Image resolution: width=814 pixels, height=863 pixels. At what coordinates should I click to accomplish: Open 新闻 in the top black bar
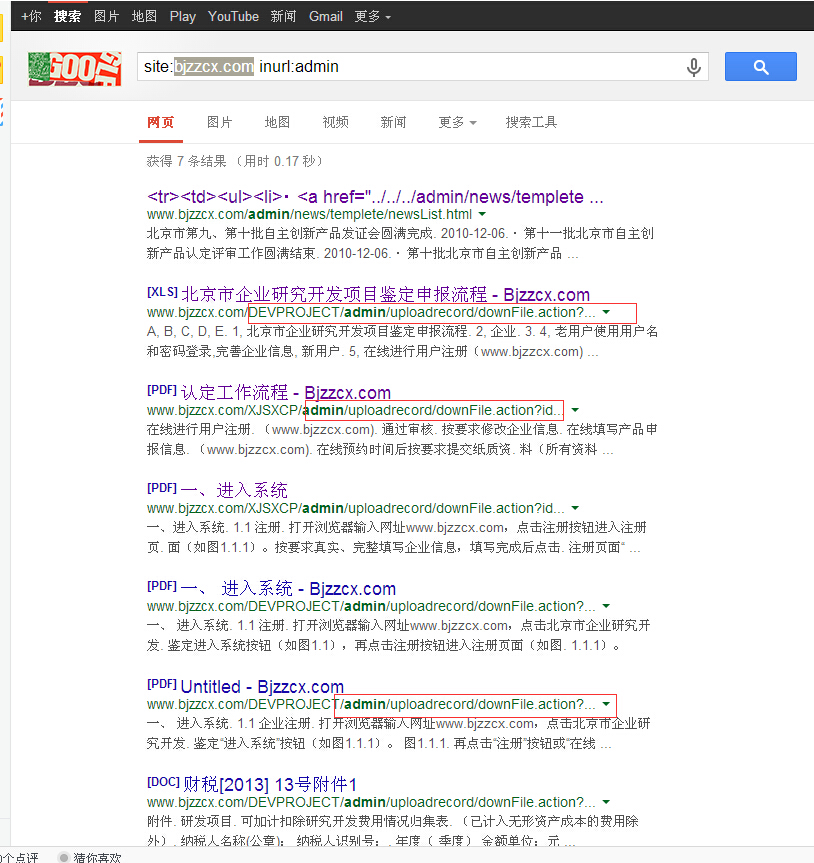(x=283, y=17)
